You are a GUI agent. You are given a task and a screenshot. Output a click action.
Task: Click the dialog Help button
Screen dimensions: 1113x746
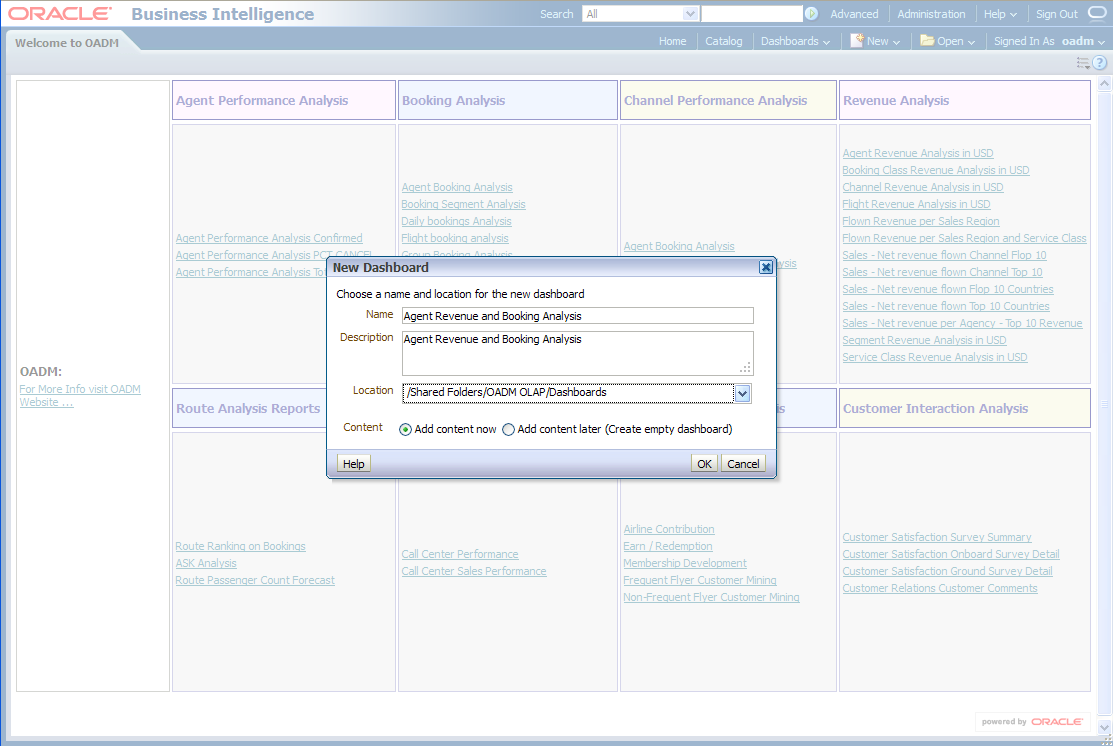(353, 464)
